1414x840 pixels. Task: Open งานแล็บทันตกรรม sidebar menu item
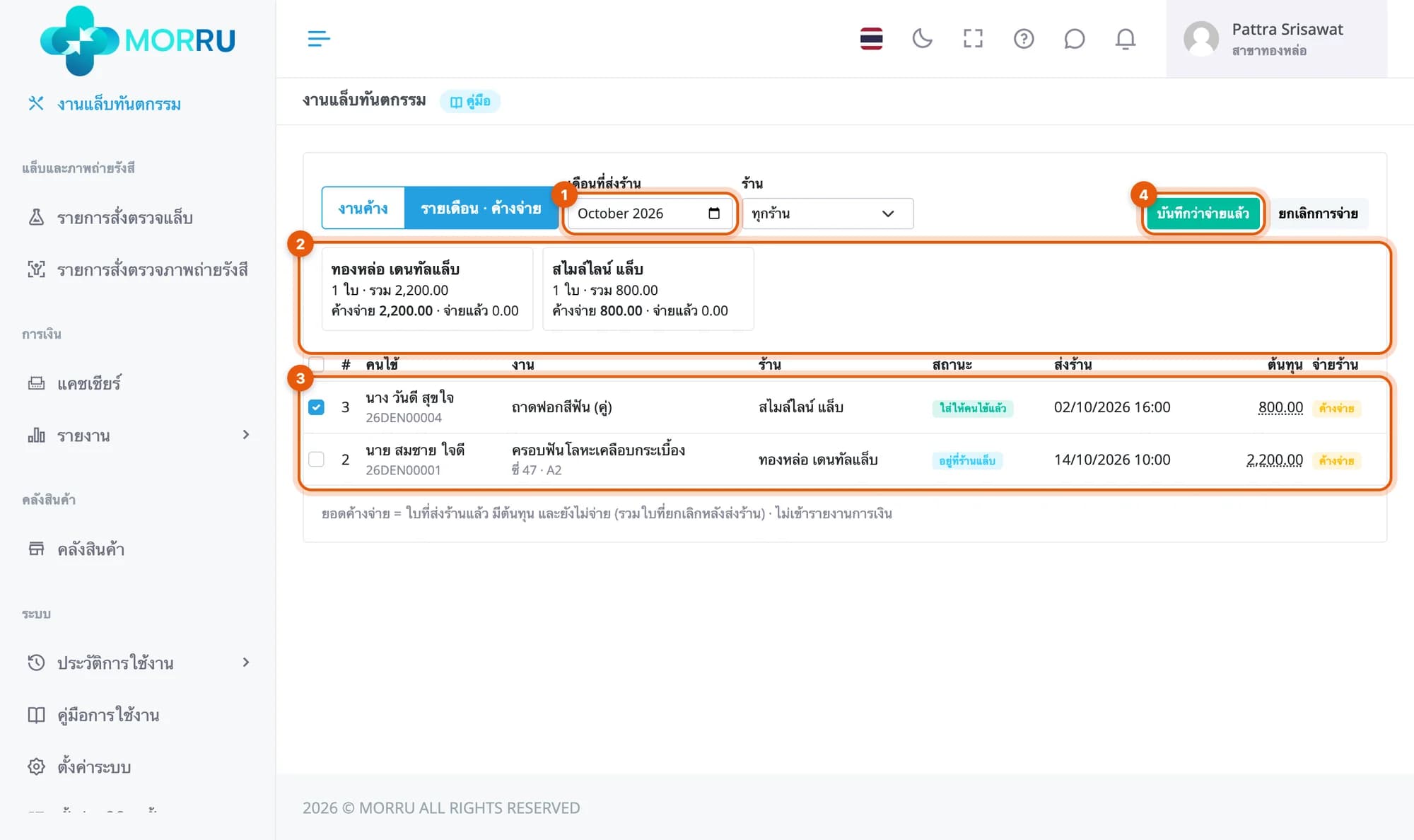pos(119,104)
